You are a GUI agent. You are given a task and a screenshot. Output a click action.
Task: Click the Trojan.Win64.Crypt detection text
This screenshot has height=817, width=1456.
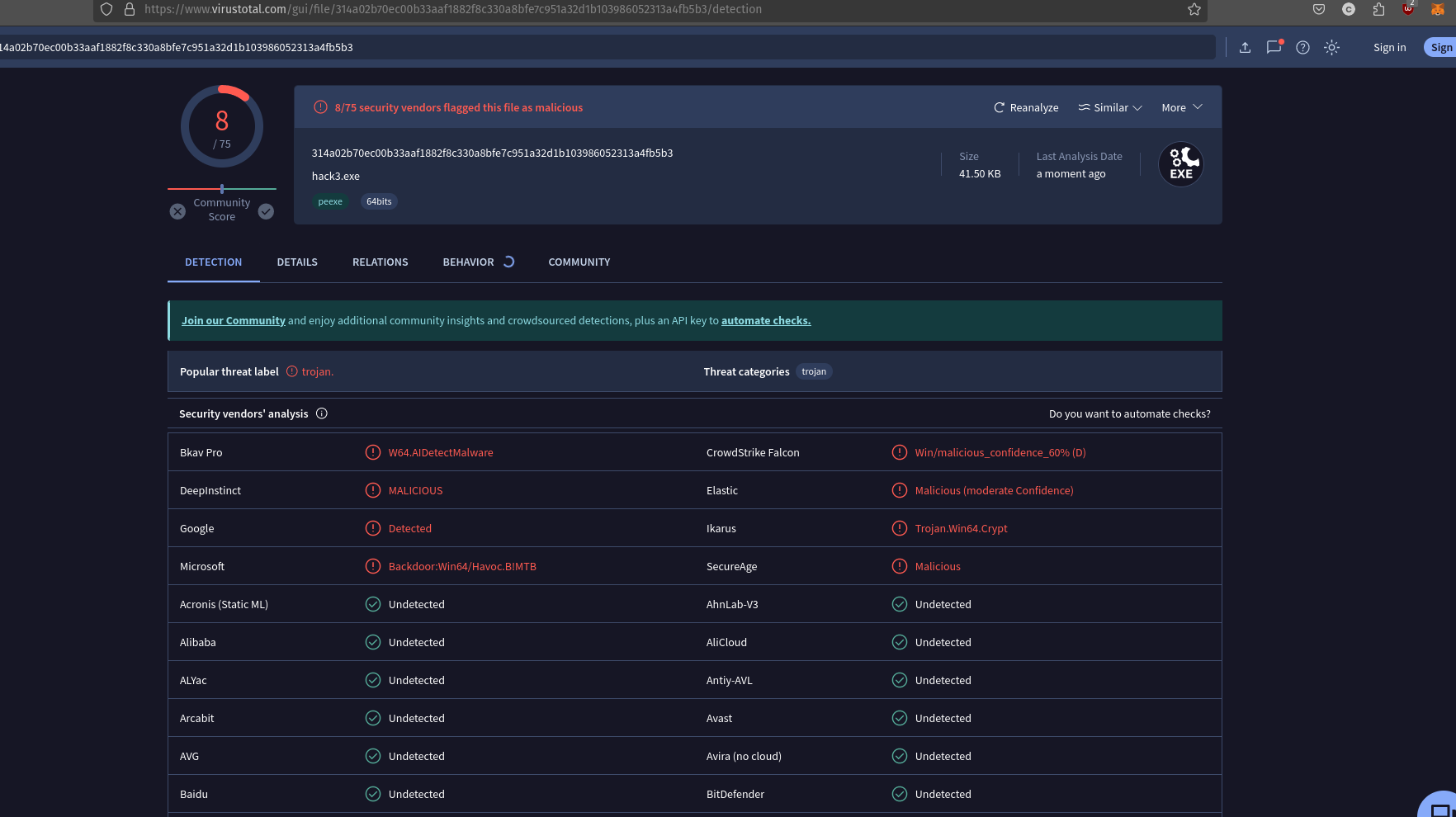(x=961, y=529)
